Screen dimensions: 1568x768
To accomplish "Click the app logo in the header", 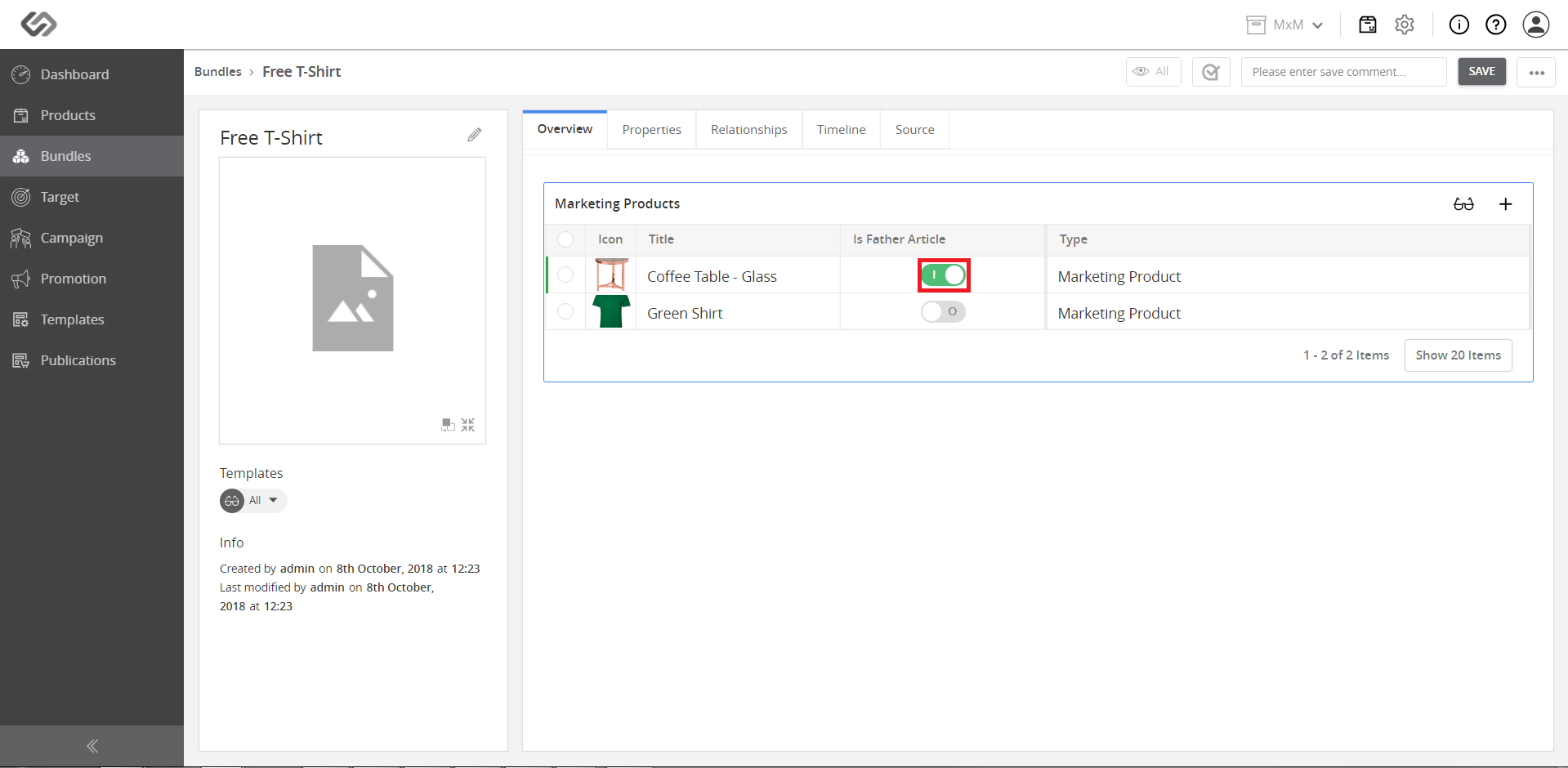I will pyautogui.click(x=38, y=24).
